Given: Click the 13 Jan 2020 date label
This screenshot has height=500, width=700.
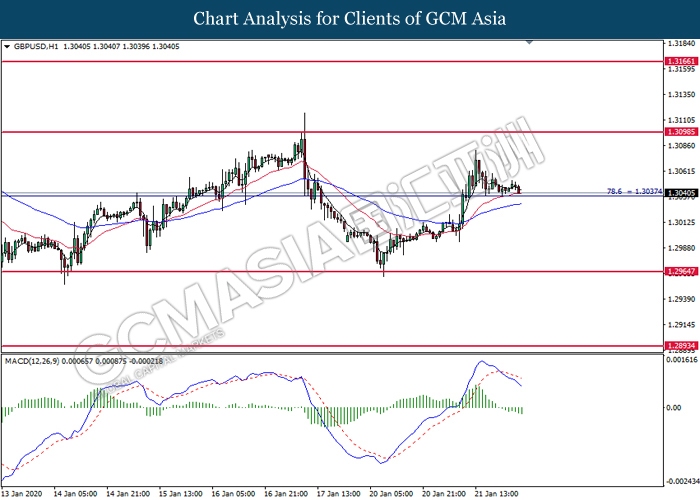Looking at the screenshot, I should [x=22, y=493].
